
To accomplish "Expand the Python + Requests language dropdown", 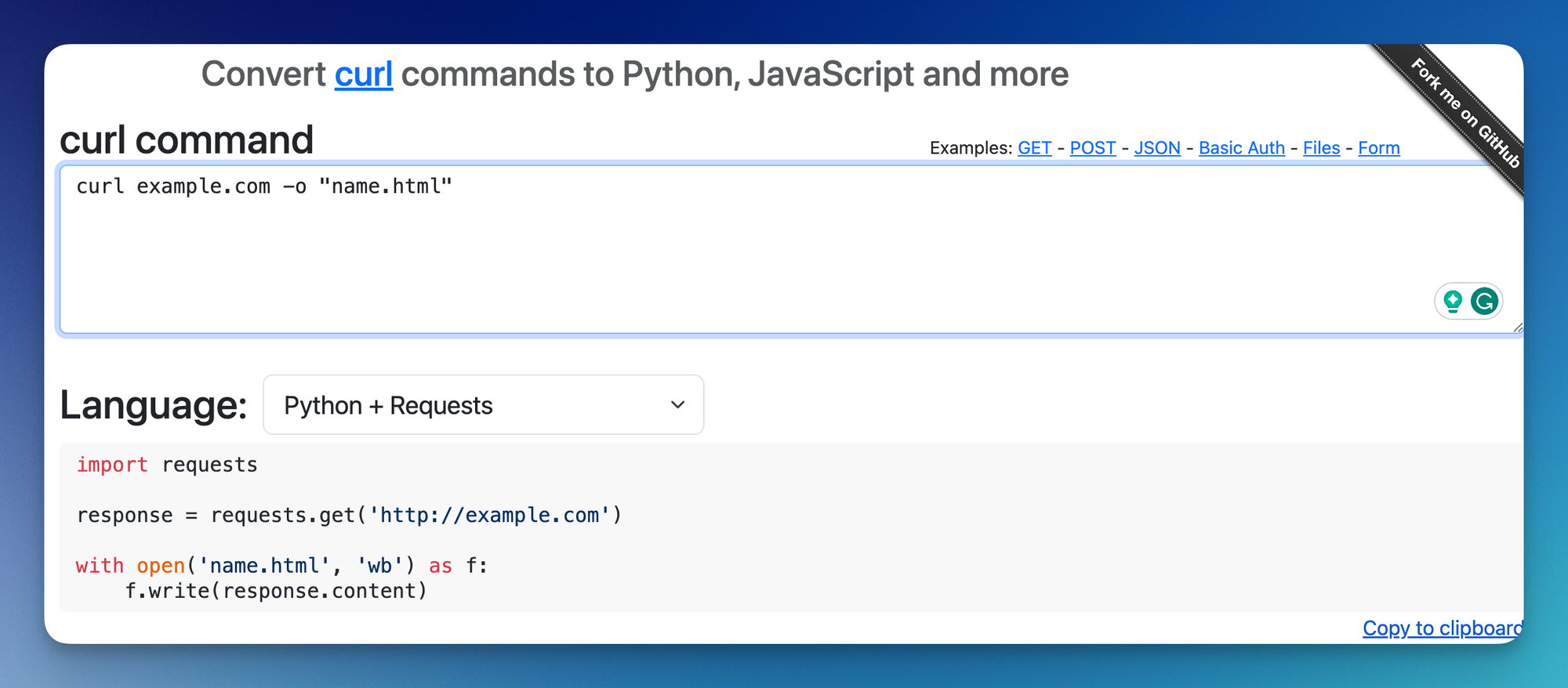I will [x=483, y=405].
